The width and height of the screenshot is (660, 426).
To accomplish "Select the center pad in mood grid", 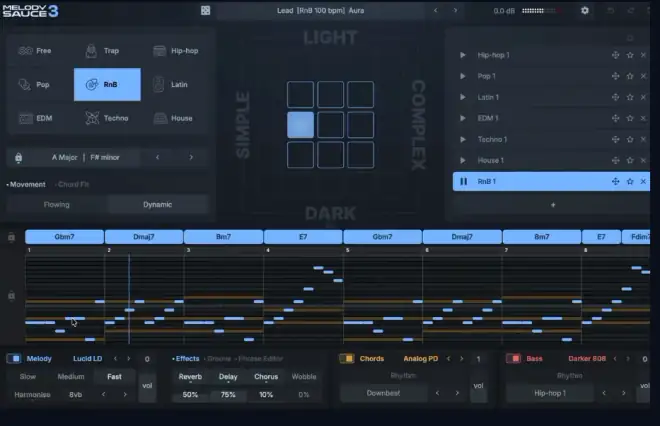I will 330,125.
